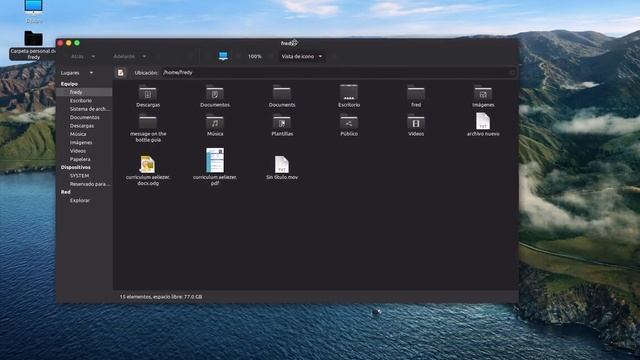
Task: Open the Atrás history dropdown arrow
Action: tap(93, 56)
